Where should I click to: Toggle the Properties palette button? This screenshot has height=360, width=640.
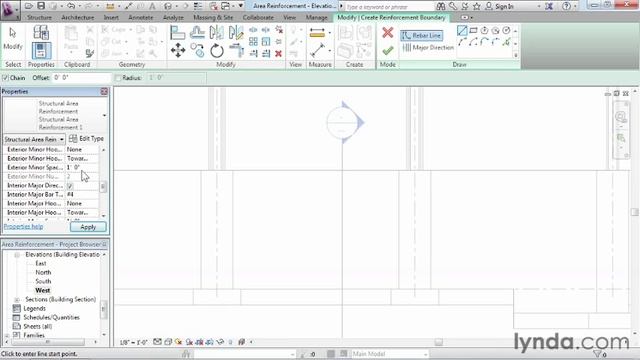41,51
